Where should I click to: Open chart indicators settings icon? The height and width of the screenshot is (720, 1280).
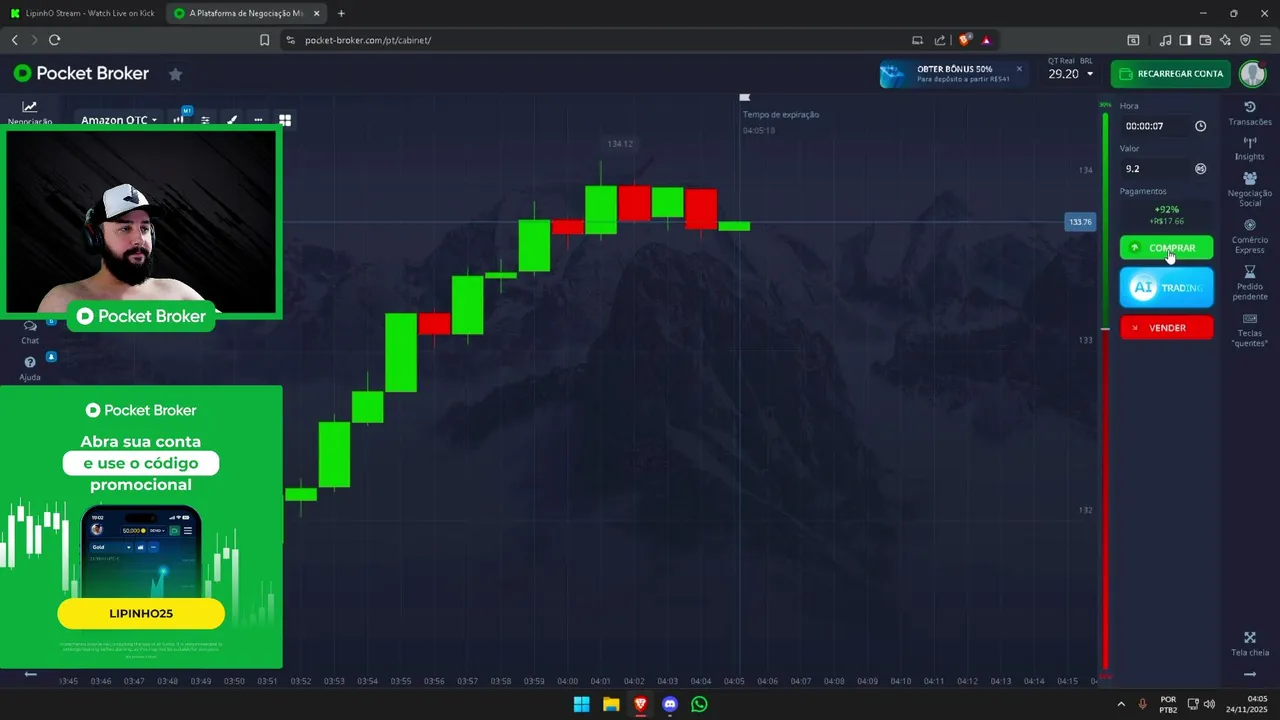pyautogui.click(x=205, y=120)
